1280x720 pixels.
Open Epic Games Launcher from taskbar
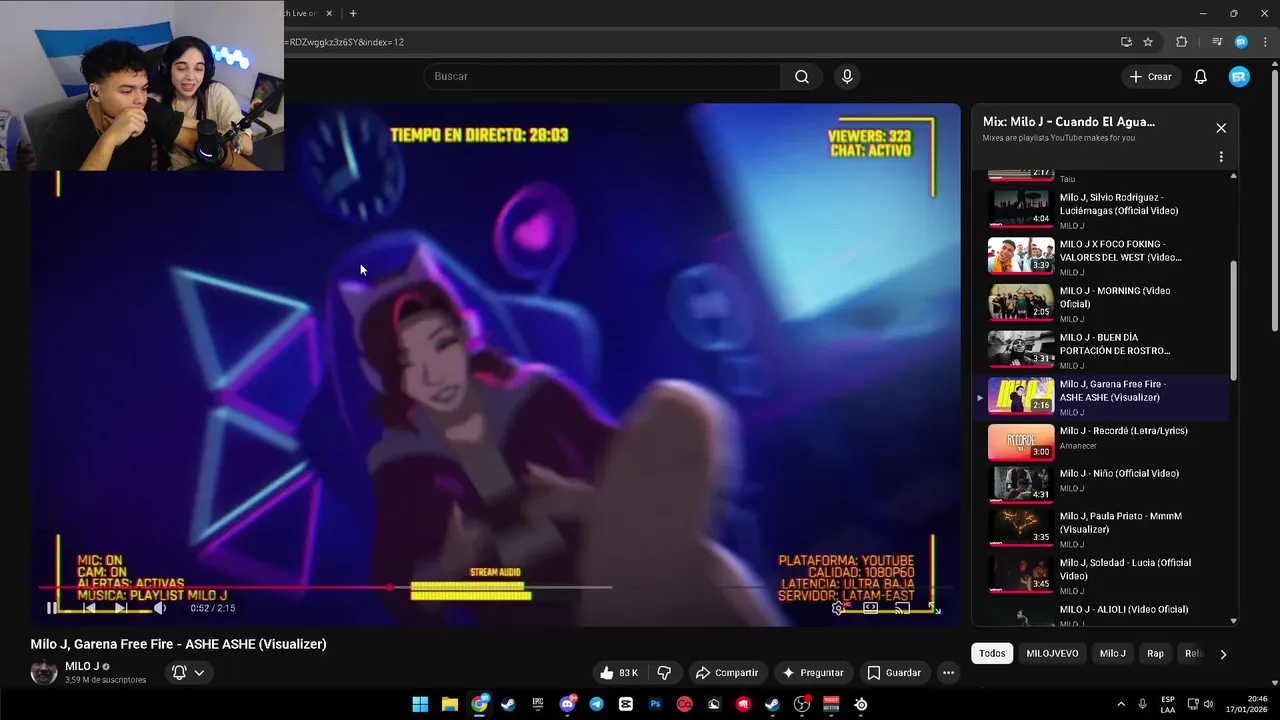[538, 704]
